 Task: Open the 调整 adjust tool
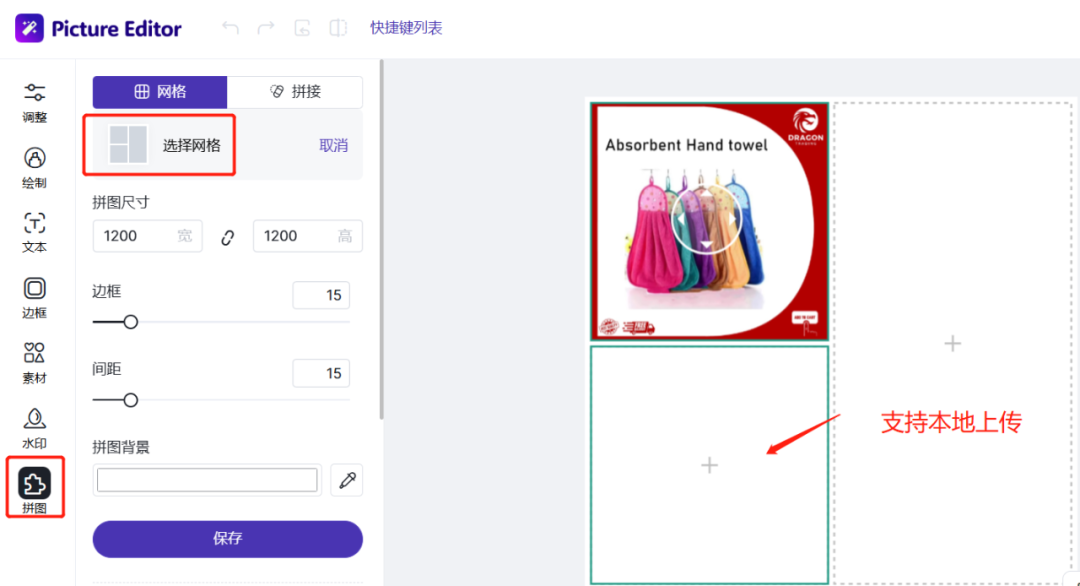pyautogui.click(x=35, y=102)
